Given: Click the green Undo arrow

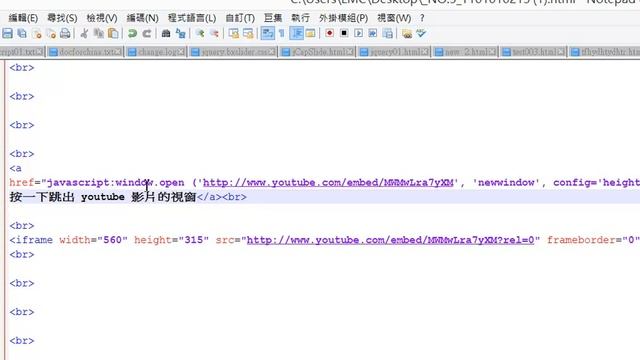Looking at the screenshot, I should pos(132,33).
